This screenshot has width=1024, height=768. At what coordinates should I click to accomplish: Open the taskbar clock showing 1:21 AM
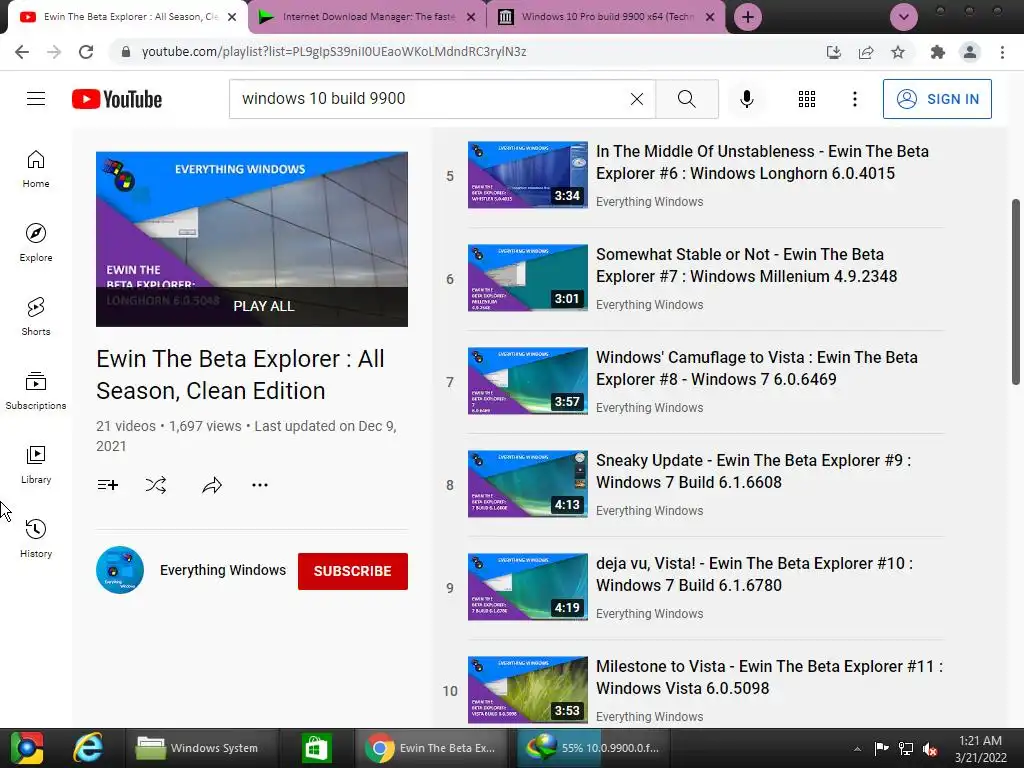click(x=980, y=749)
